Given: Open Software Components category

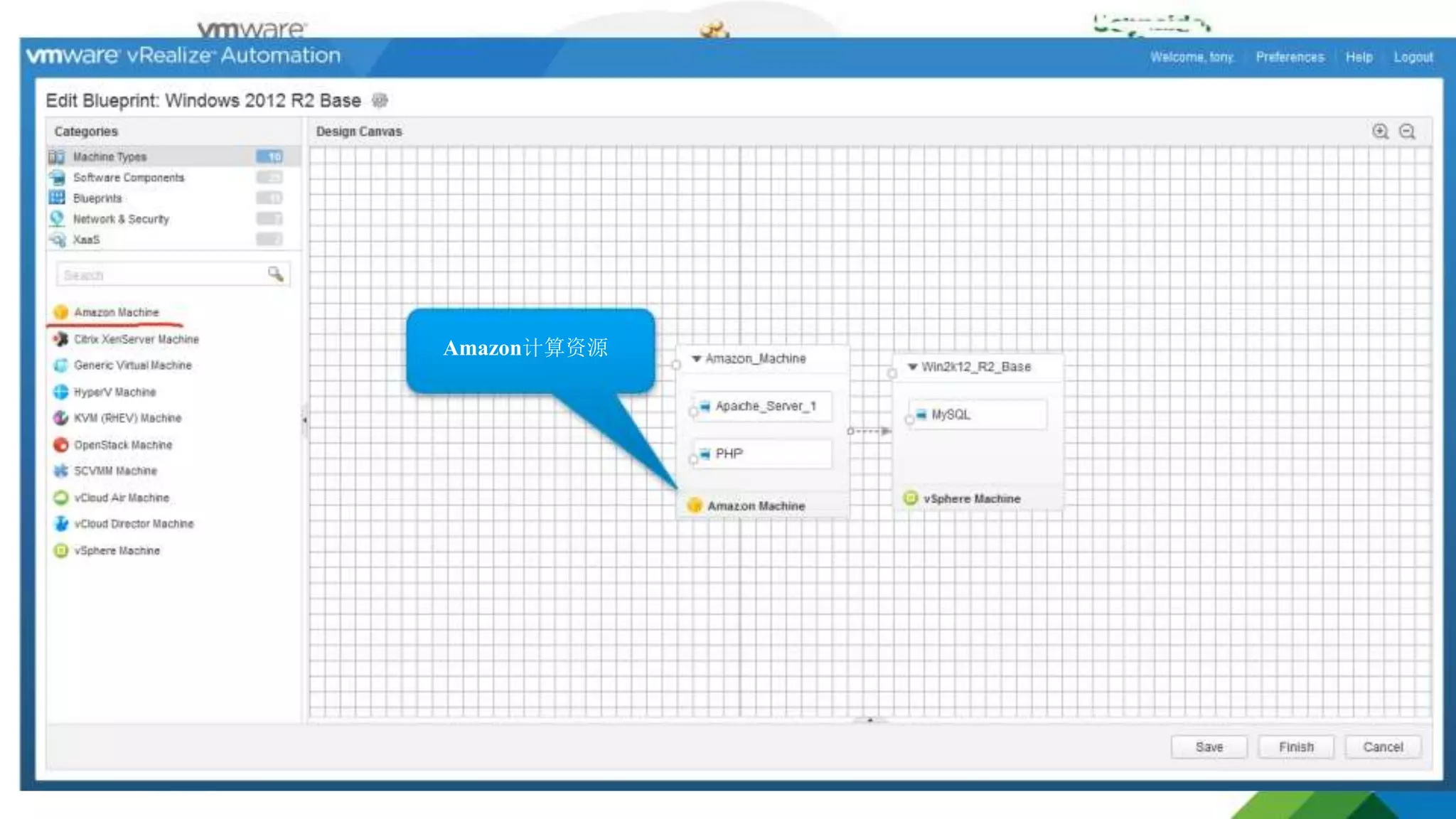Looking at the screenshot, I should [128, 178].
